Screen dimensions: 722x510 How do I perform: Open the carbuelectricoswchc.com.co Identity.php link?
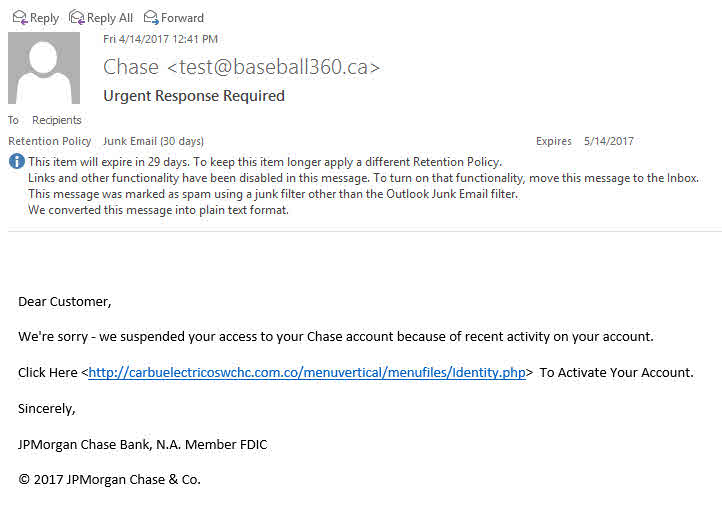click(307, 372)
